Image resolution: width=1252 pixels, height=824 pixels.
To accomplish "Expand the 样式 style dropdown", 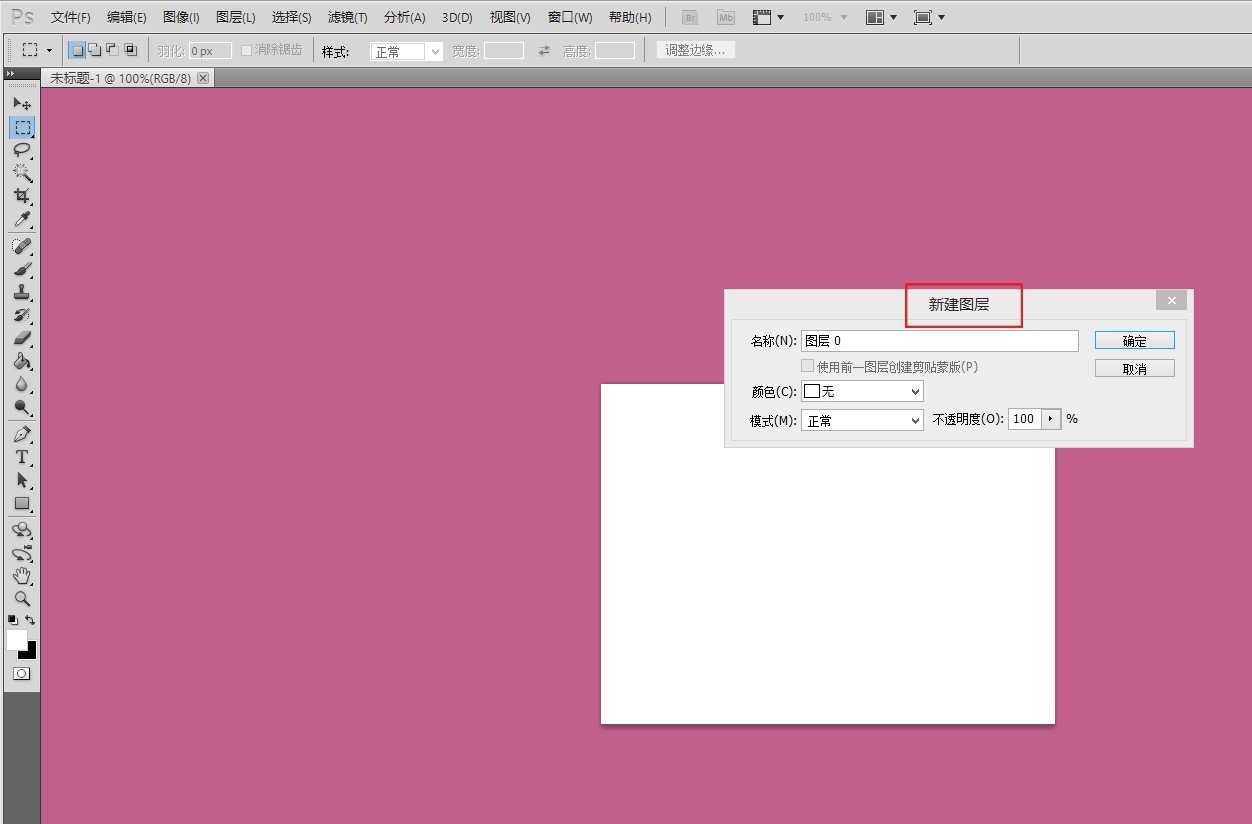I will [x=406, y=51].
